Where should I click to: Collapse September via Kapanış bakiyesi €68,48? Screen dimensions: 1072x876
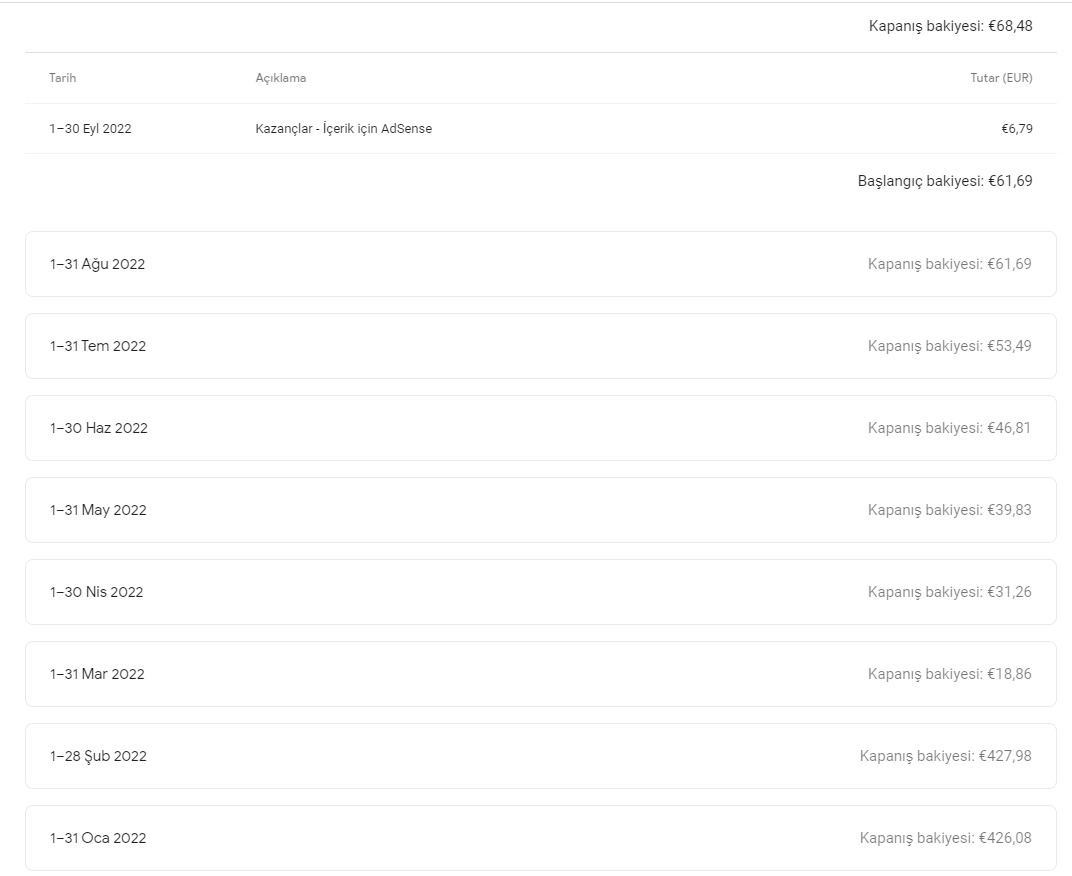tap(950, 26)
